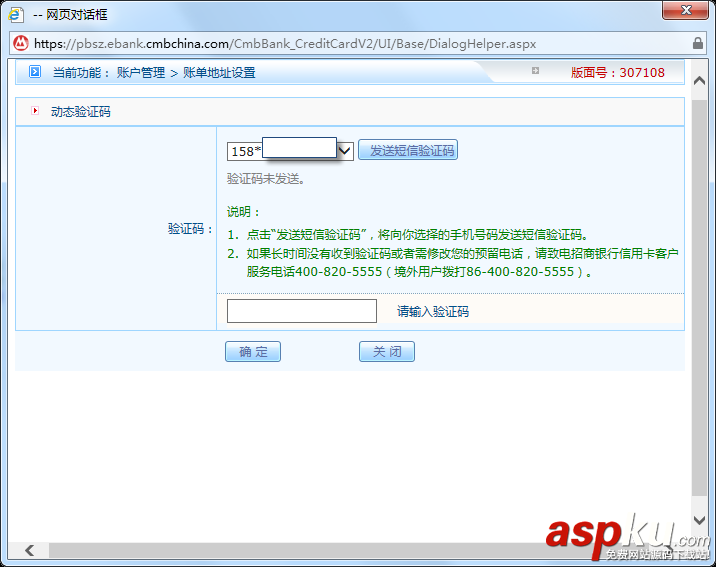Click the red arrow icon beside 动态验证码
Screen dimensions: 716x567
pos(35,110)
